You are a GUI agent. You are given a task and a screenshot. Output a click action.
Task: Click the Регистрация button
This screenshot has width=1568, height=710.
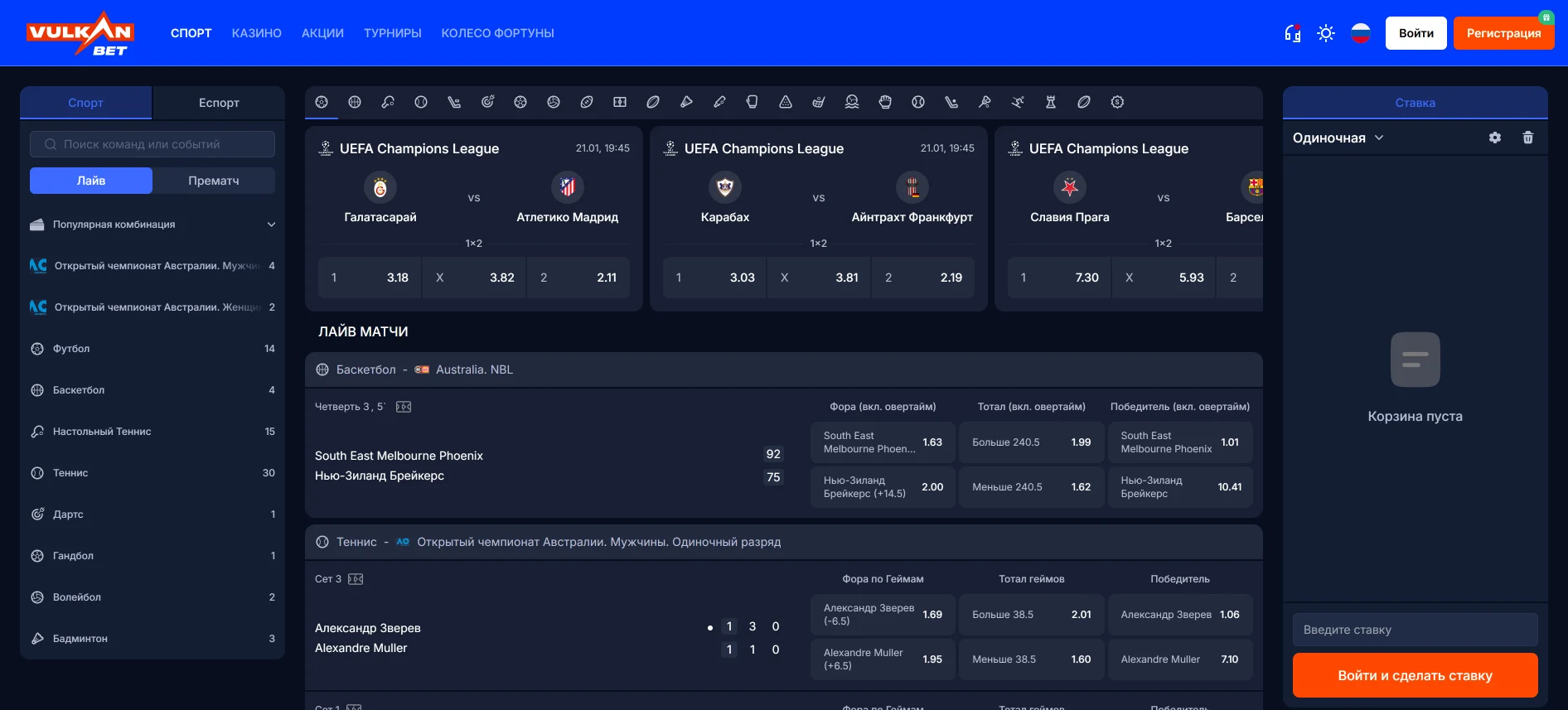pyautogui.click(x=1503, y=33)
